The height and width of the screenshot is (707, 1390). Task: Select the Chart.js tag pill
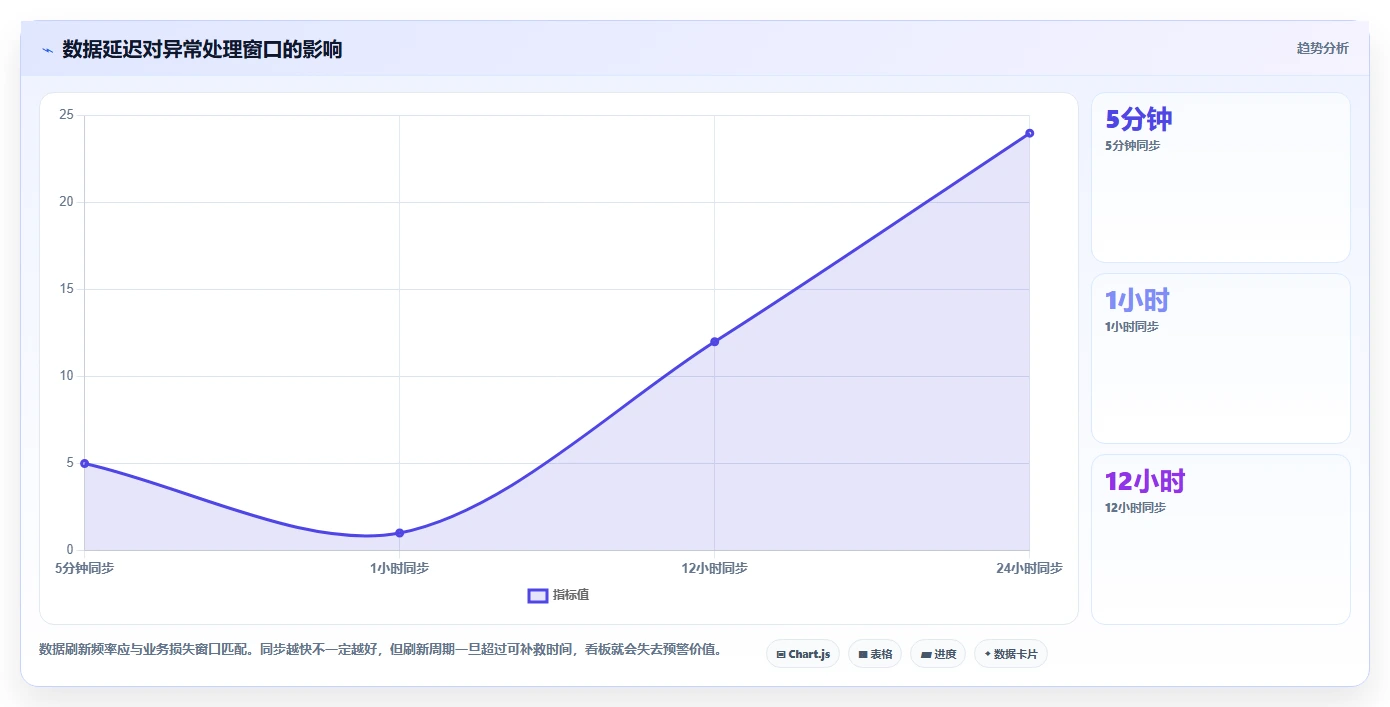coord(803,654)
